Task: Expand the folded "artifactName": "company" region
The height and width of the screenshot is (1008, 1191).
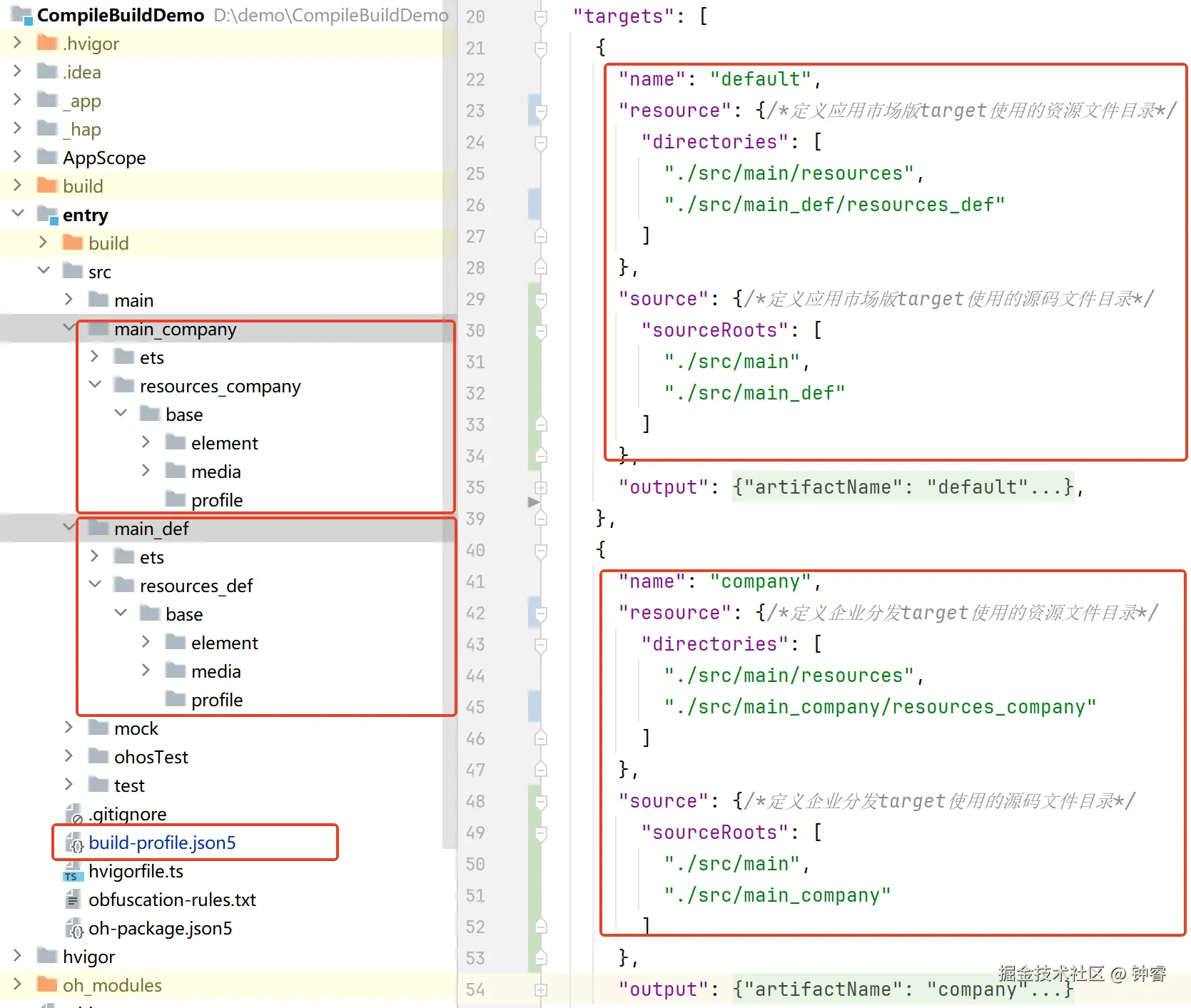Action: pyautogui.click(x=903, y=989)
